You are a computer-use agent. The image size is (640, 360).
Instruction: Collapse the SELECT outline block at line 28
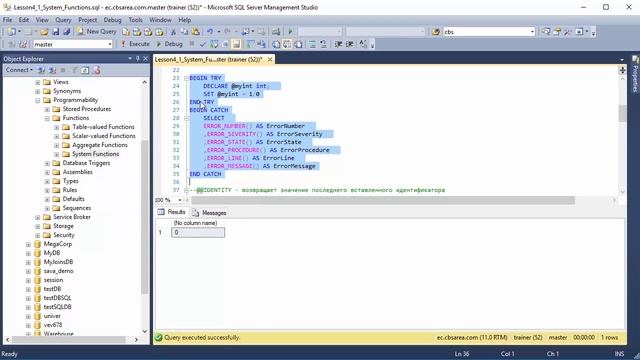pos(186,118)
